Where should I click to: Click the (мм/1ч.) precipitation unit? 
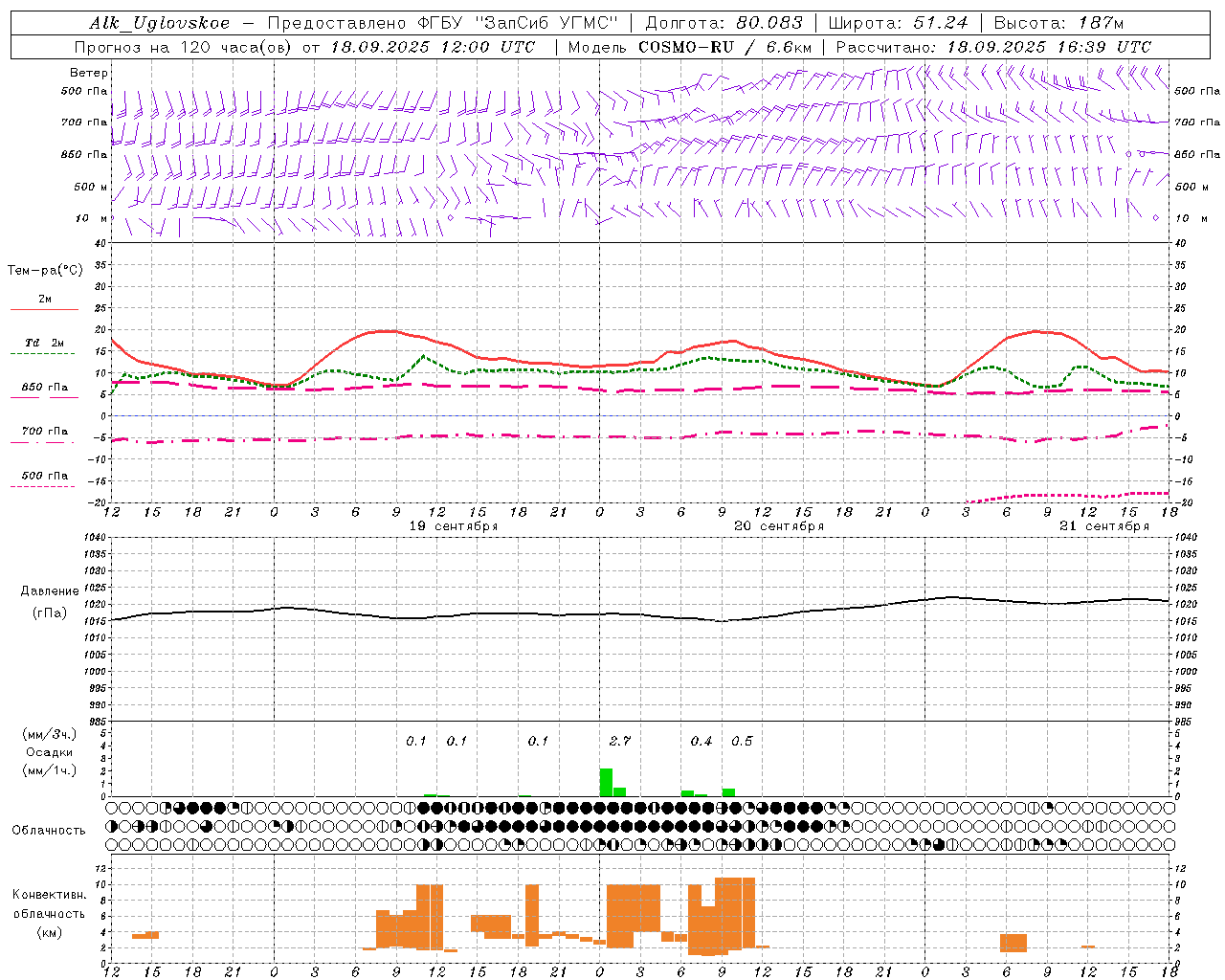point(50,770)
